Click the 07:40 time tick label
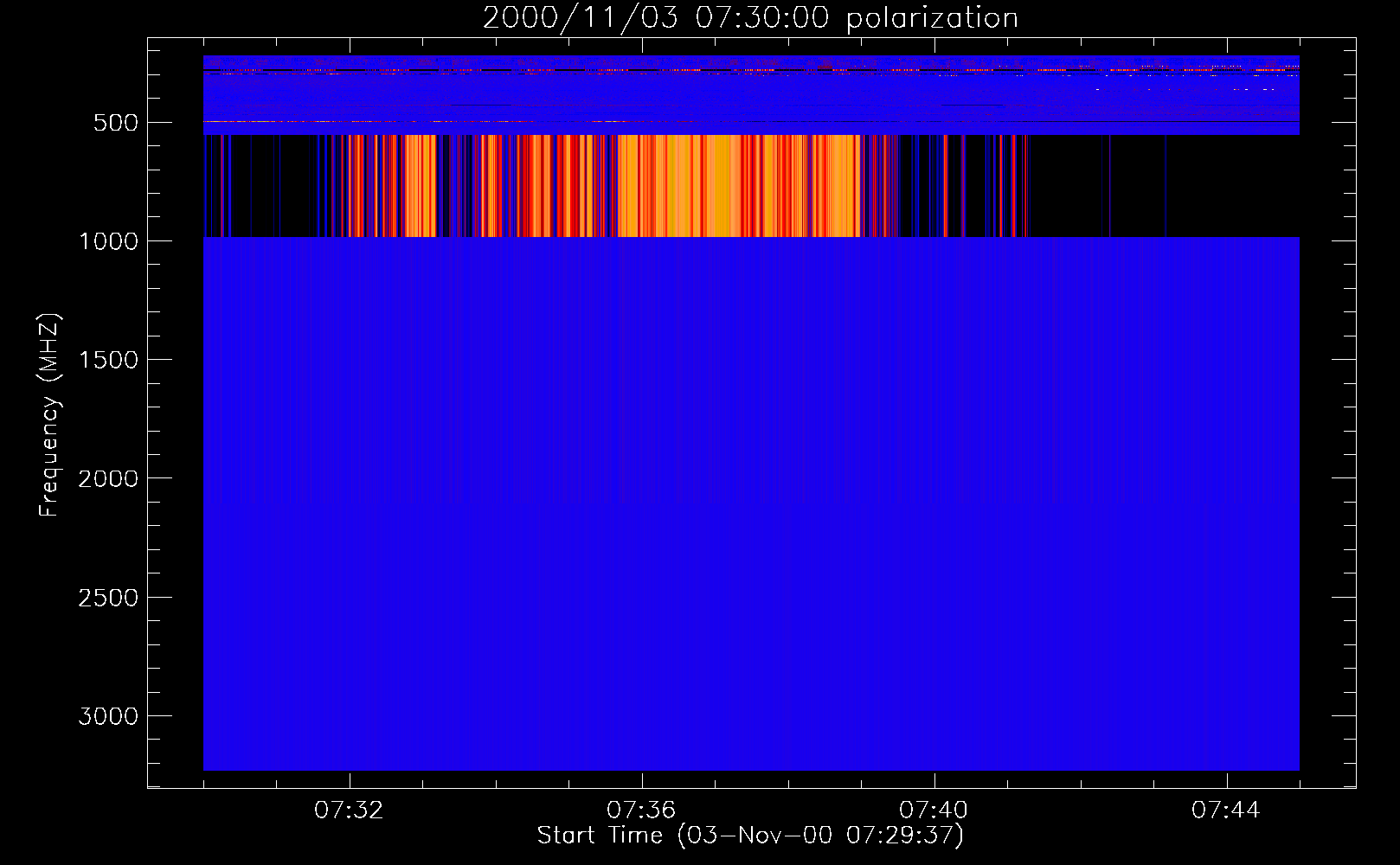 click(934, 811)
